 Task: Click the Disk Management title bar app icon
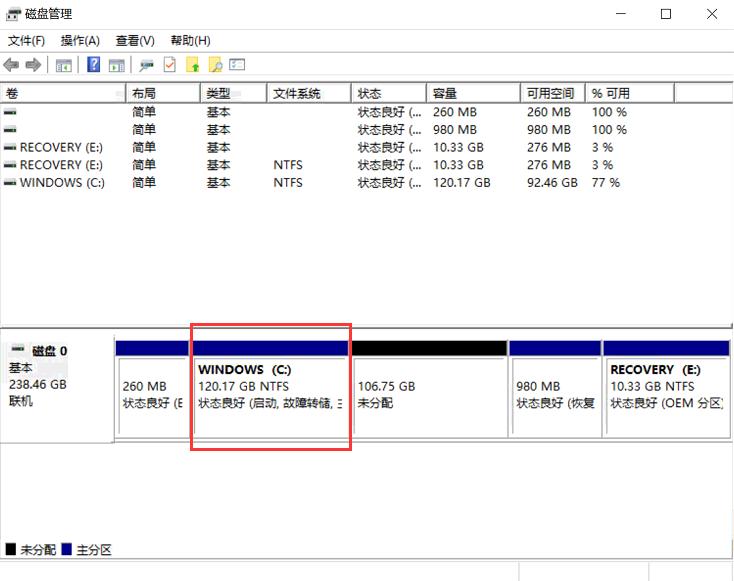[x=13, y=14]
